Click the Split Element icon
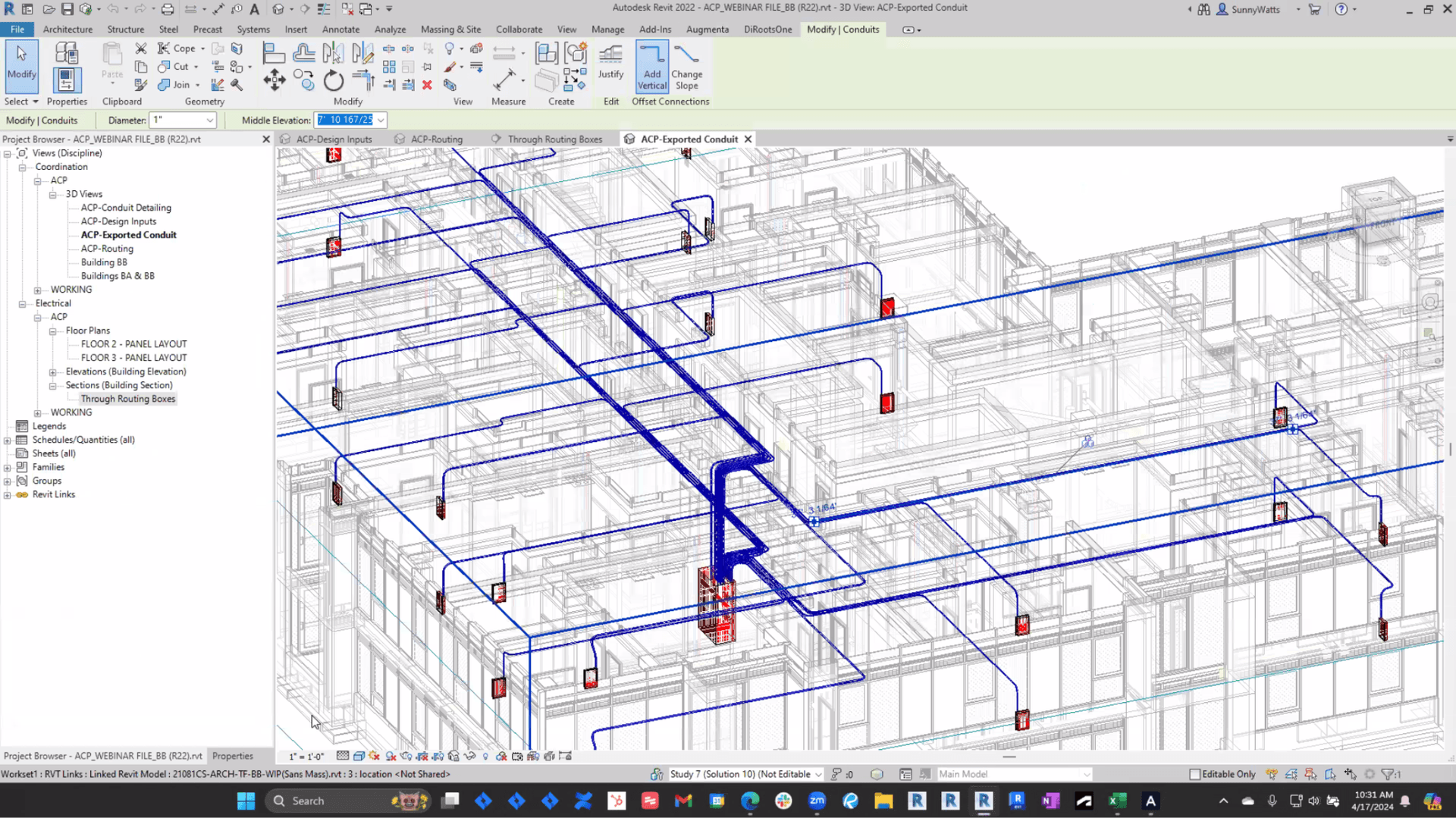Screen dimensions: 1456x818 (389, 49)
